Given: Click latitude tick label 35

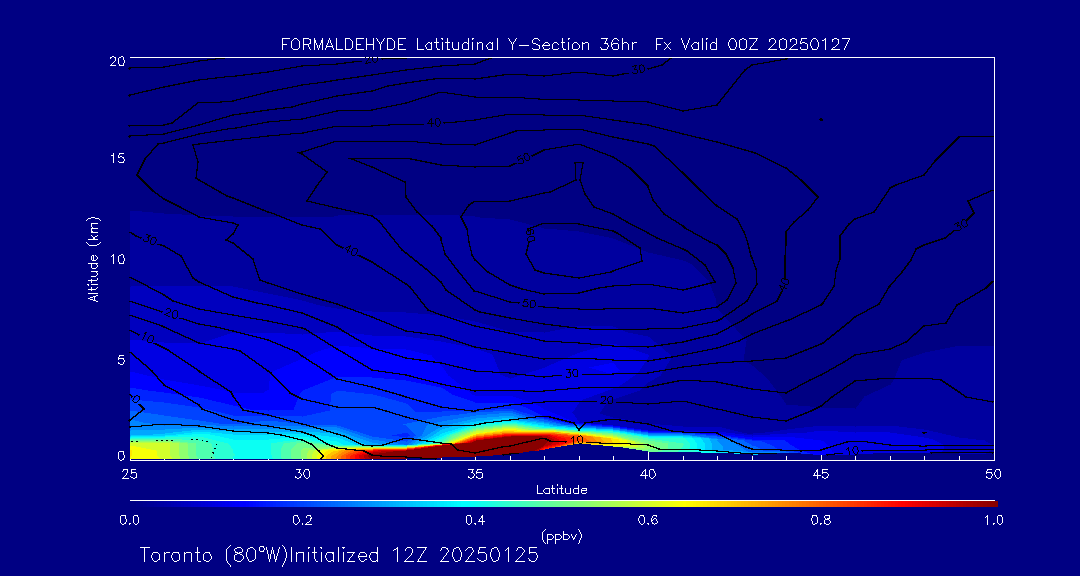Looking at the screenshot, I should [475, 472].
